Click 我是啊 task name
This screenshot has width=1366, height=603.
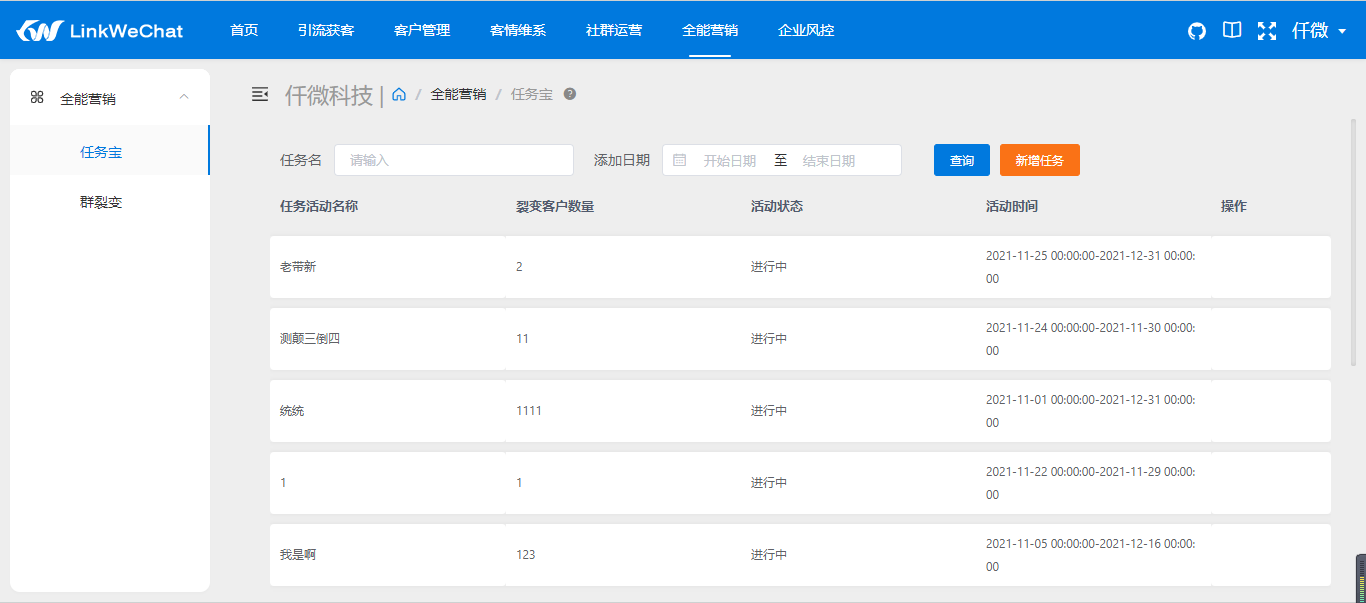tap(298, 555)
